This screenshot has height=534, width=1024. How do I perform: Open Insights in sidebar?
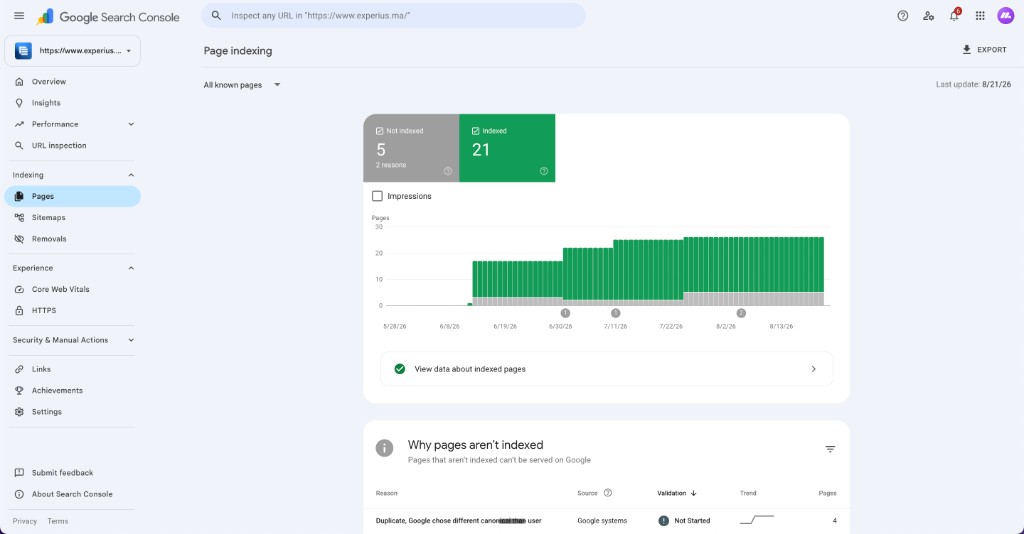point(72,103)
